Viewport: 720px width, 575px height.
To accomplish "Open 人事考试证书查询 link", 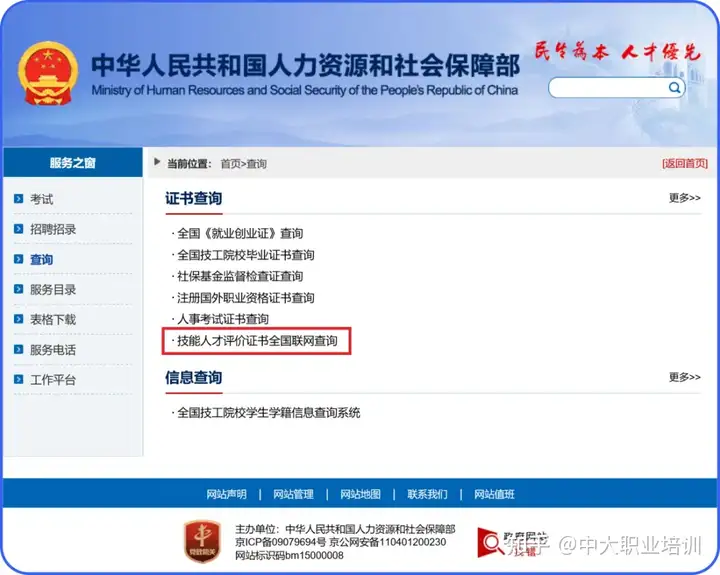I will [223, 319].
